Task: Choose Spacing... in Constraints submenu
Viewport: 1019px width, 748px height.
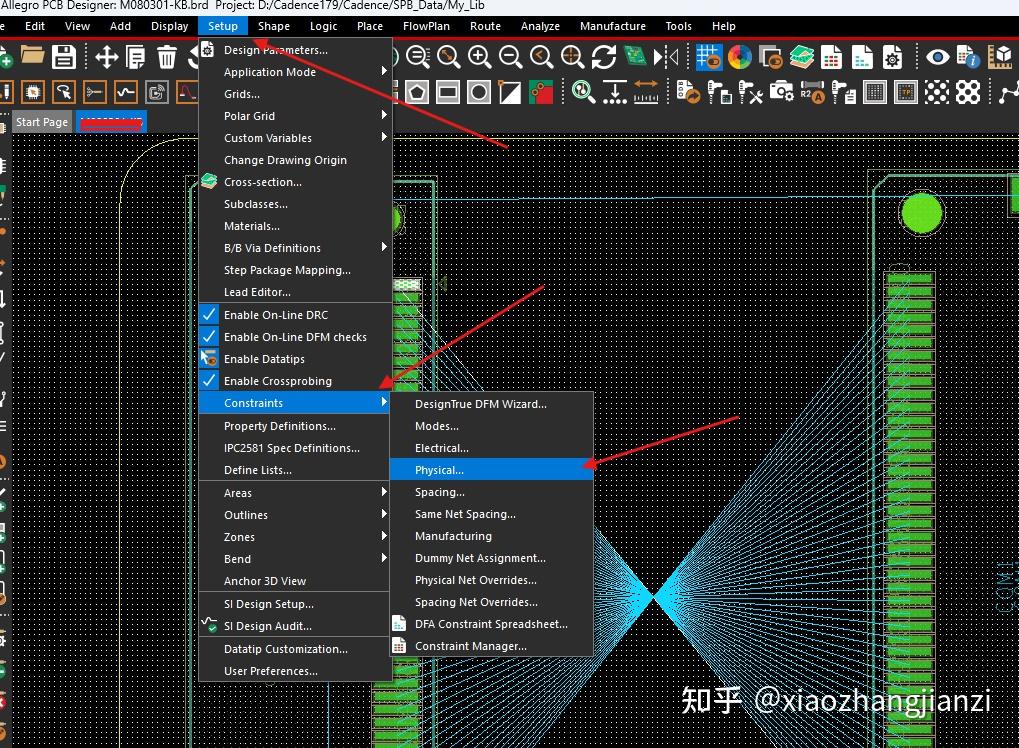Action: coord(491,492)
